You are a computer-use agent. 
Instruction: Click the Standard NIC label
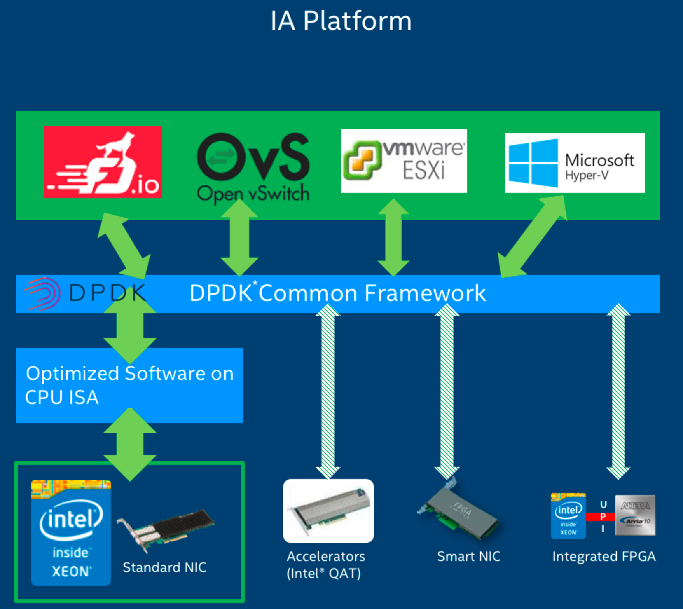[x=165, y=567]
